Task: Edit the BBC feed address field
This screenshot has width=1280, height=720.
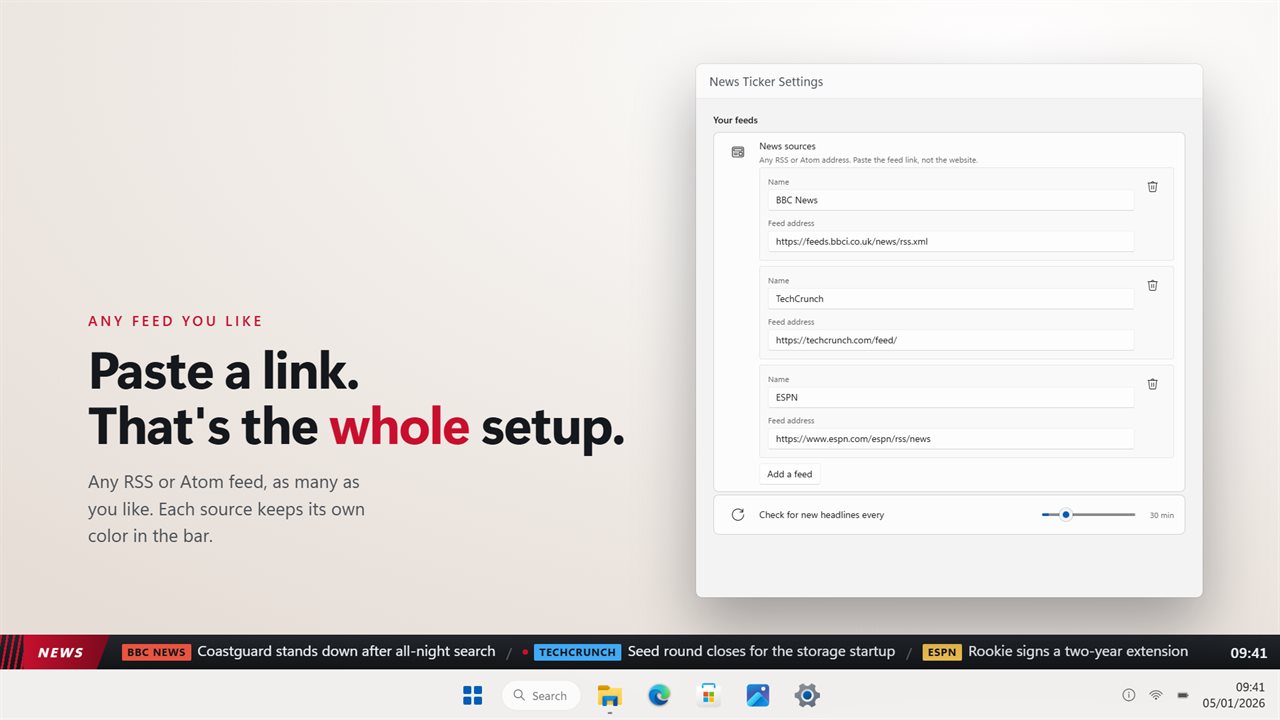Action: (x=951, y=241)
